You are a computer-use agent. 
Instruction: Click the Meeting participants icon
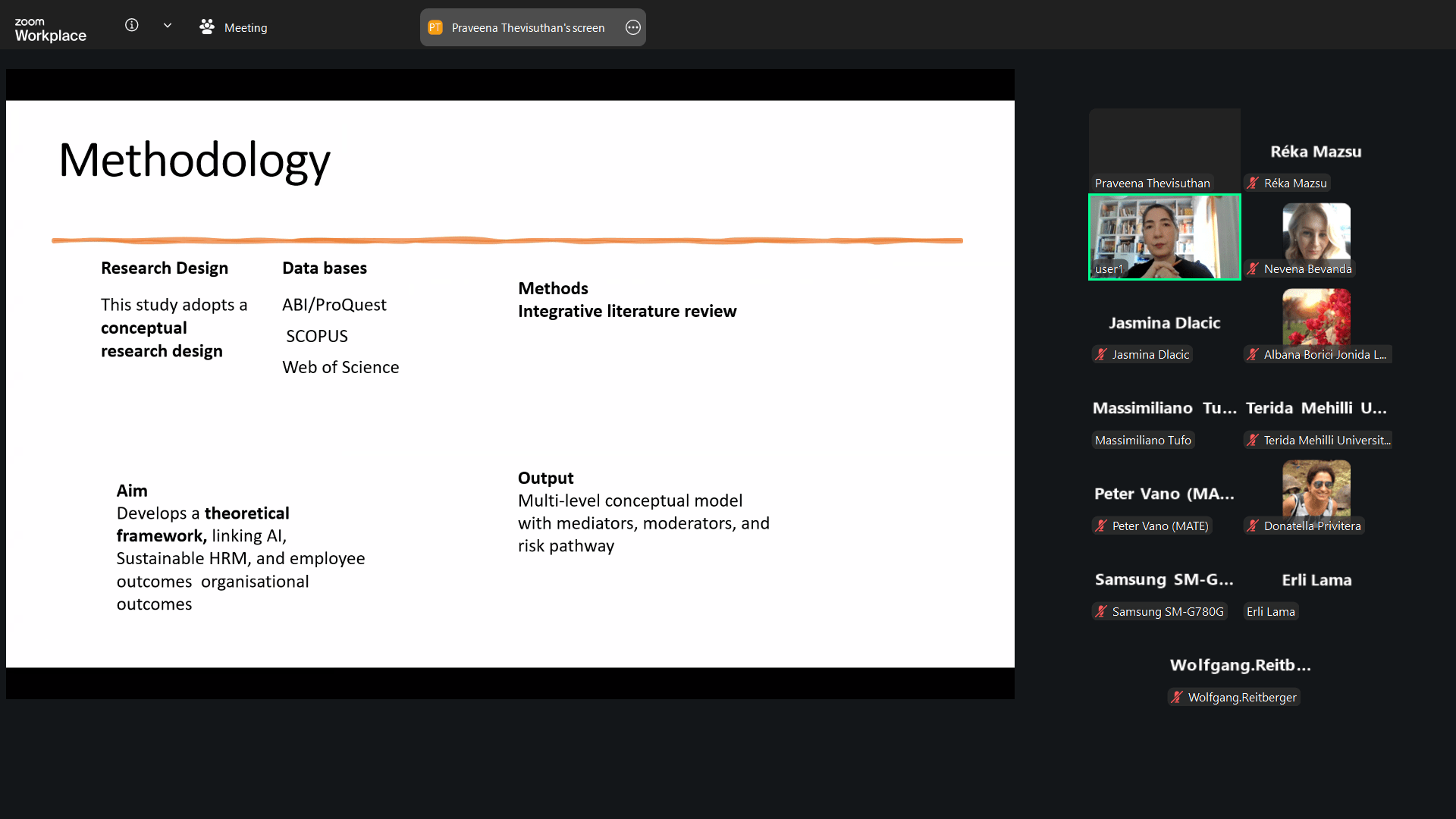pyautogui.click(x=206, y=27)
